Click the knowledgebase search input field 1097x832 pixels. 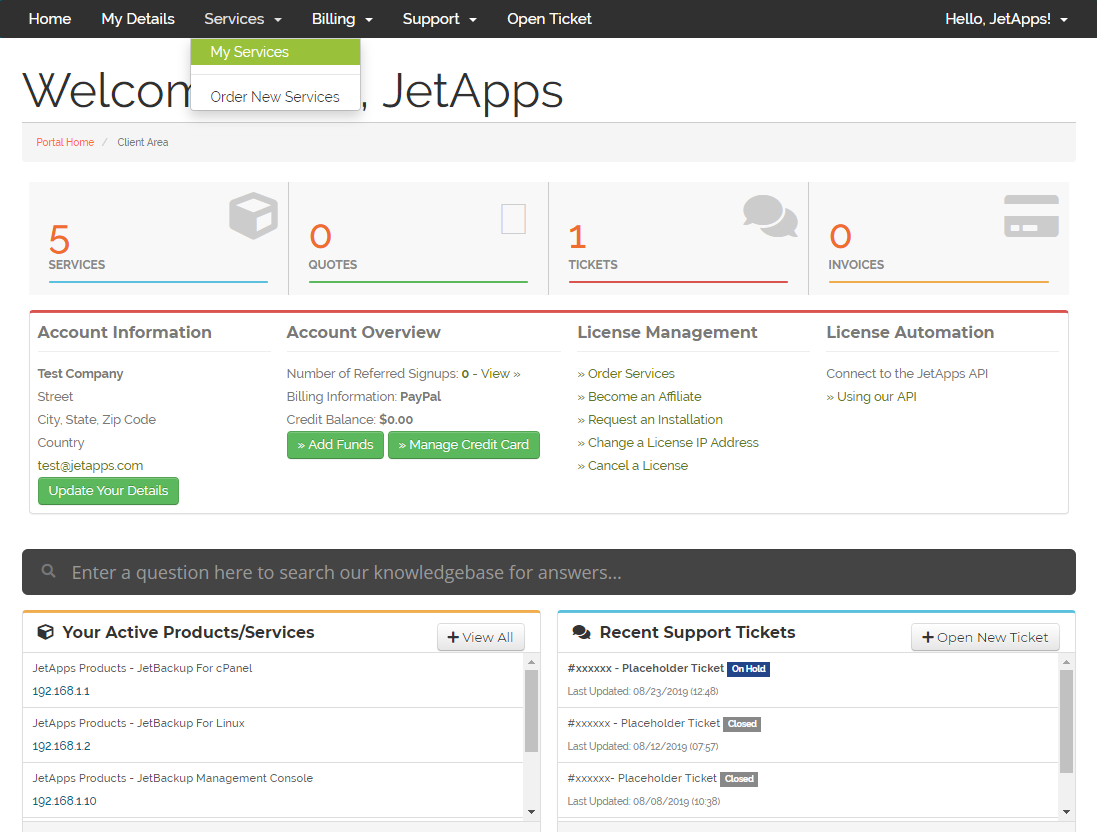click(548, 572)
